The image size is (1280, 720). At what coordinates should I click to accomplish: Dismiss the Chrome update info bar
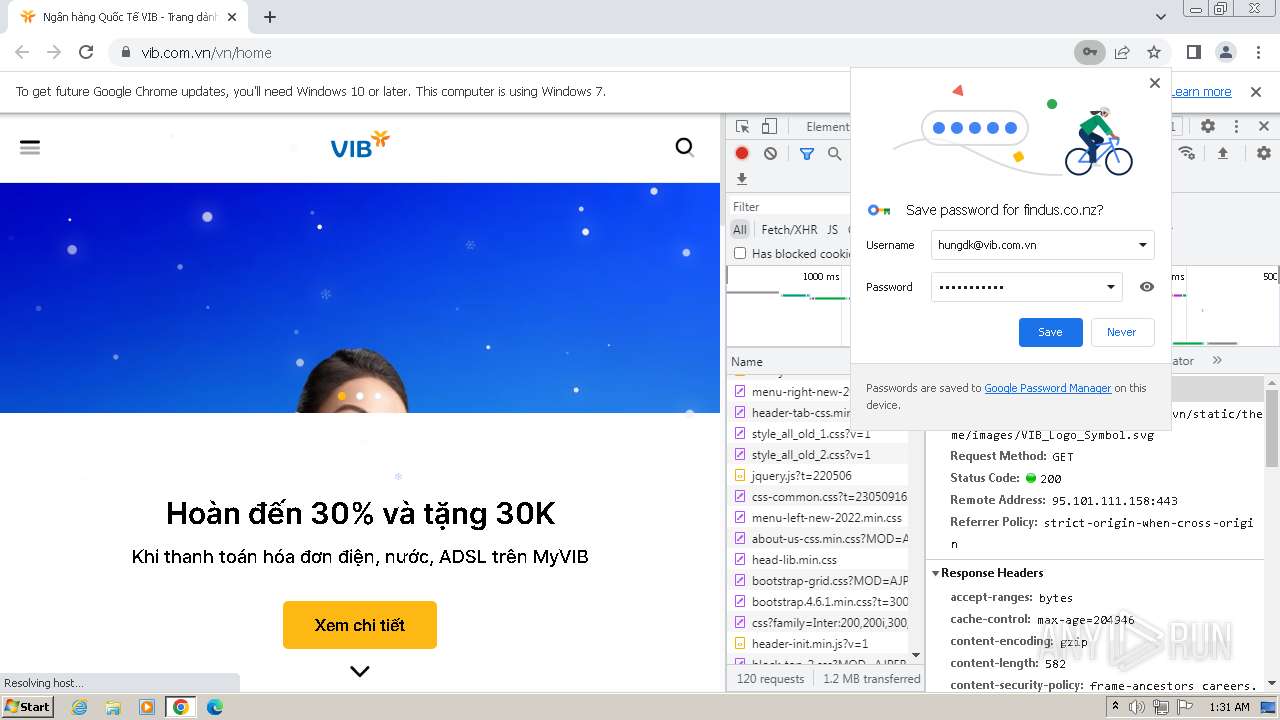(x=1256, y=91)
